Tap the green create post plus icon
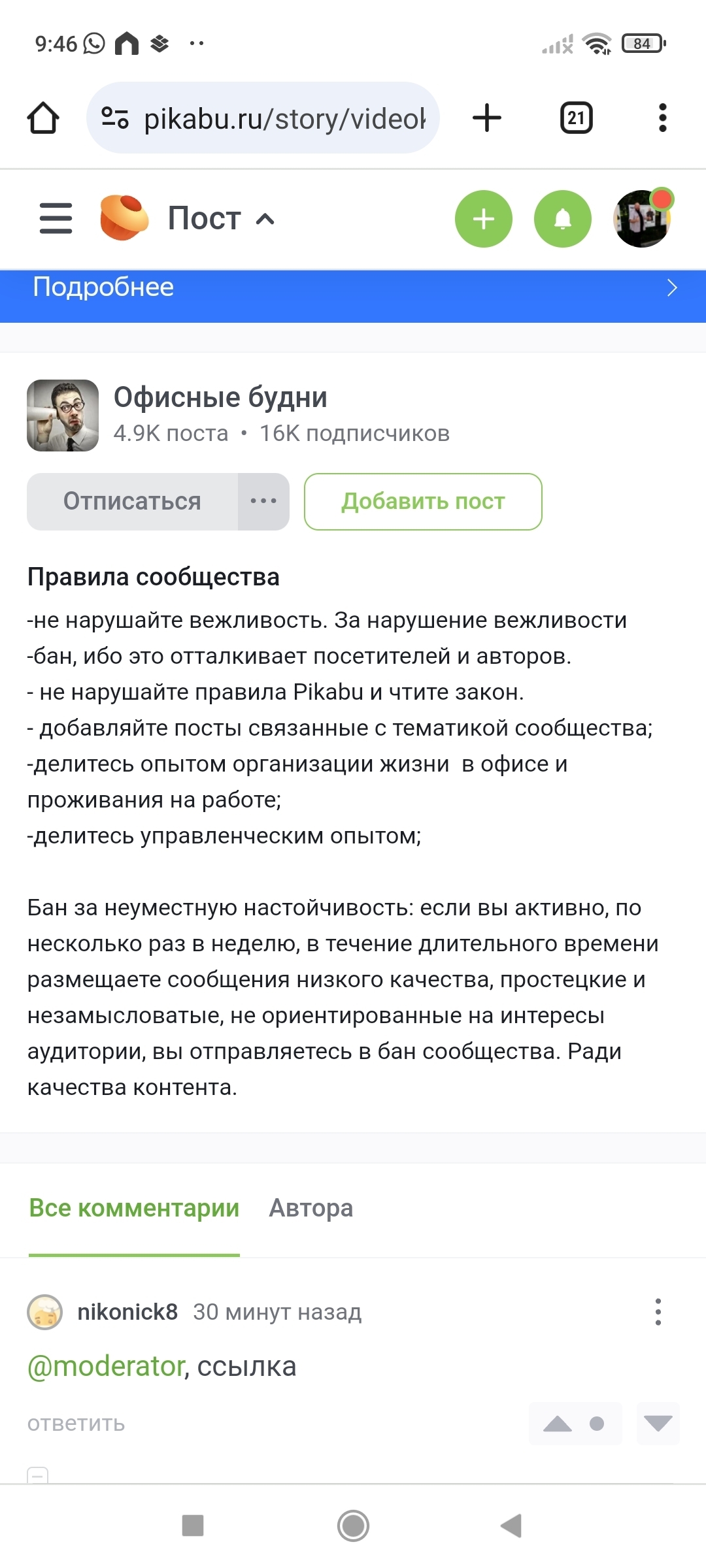This screenshot has height=1568, width=706. pos(484,219)
